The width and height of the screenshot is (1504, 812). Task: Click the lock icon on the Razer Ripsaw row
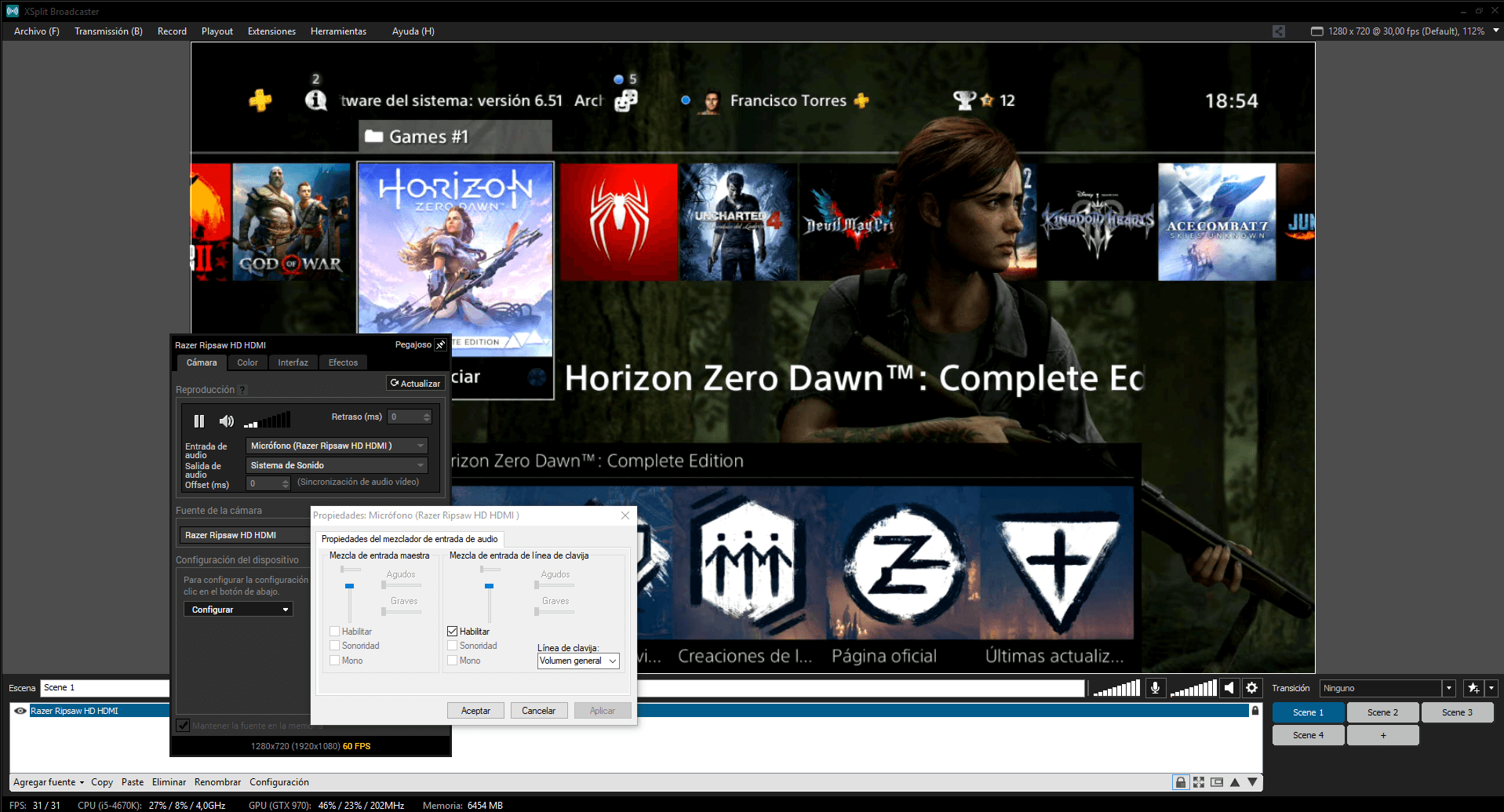1255,711
